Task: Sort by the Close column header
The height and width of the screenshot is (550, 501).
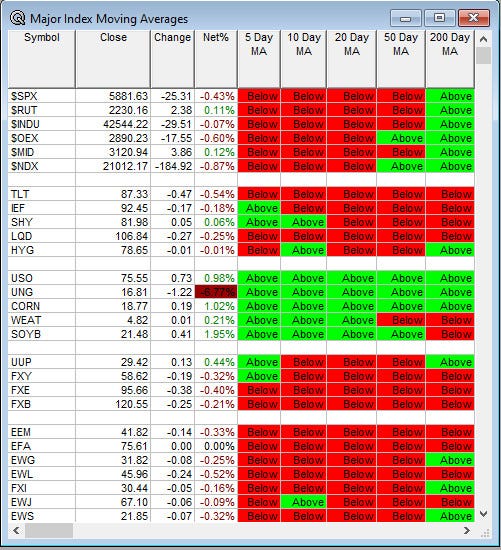Action: coord(113,59)
